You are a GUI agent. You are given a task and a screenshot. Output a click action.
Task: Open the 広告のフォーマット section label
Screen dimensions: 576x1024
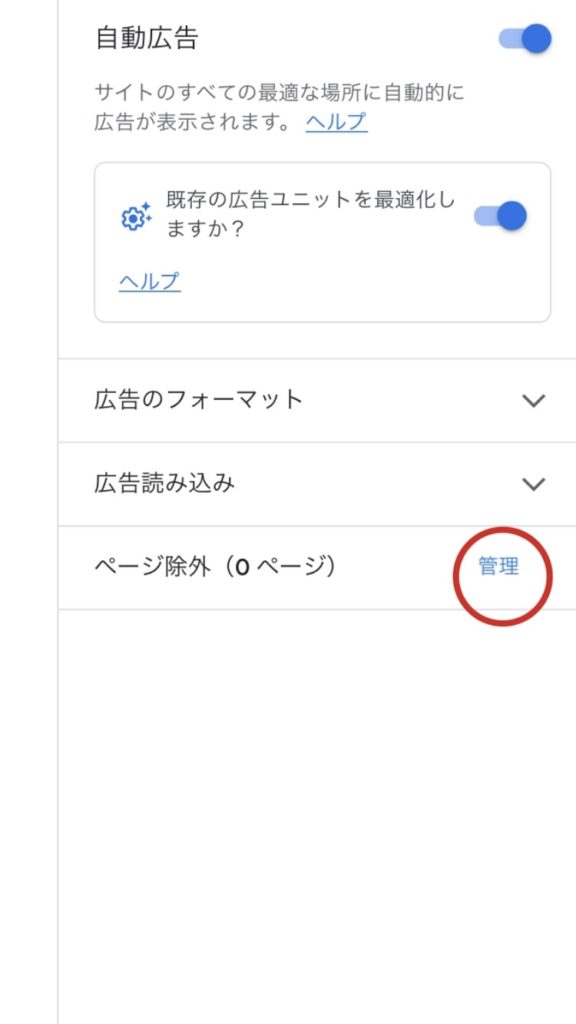coord(198,400)
